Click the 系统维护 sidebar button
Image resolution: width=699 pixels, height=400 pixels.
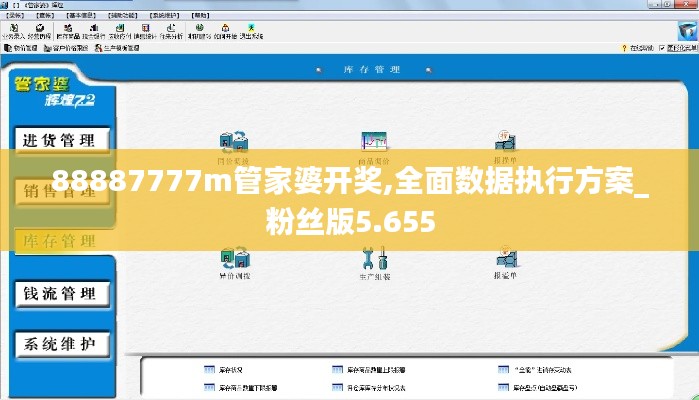pyautogui.click(x=59, y=344)
